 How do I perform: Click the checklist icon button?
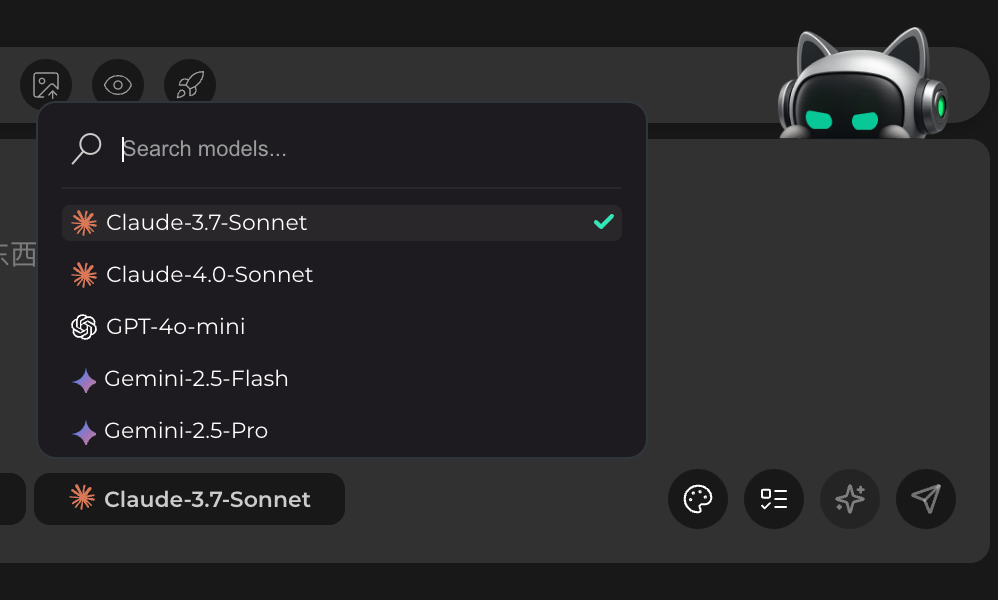(774, 499)
